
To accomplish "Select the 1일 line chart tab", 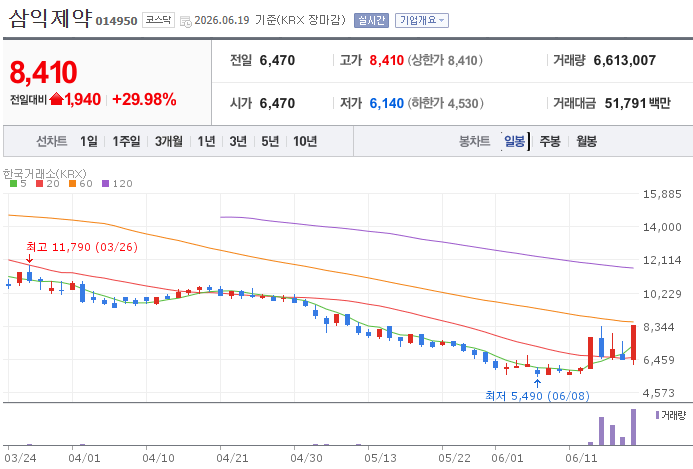I will pos(88,141).
